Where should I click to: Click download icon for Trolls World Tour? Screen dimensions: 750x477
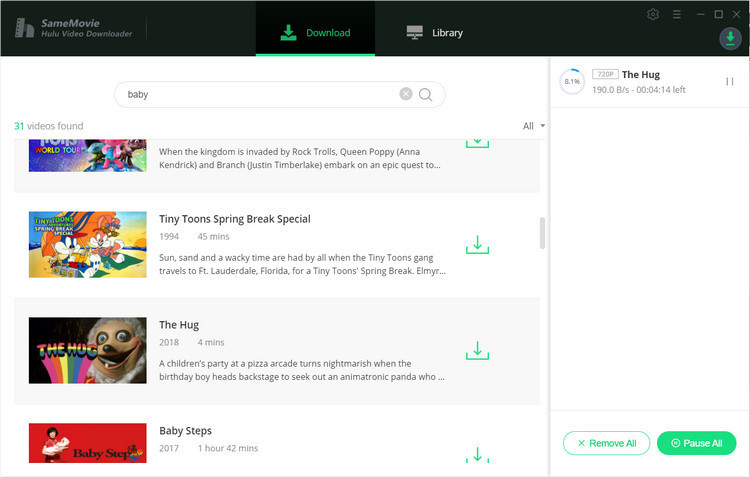[477, 143]
